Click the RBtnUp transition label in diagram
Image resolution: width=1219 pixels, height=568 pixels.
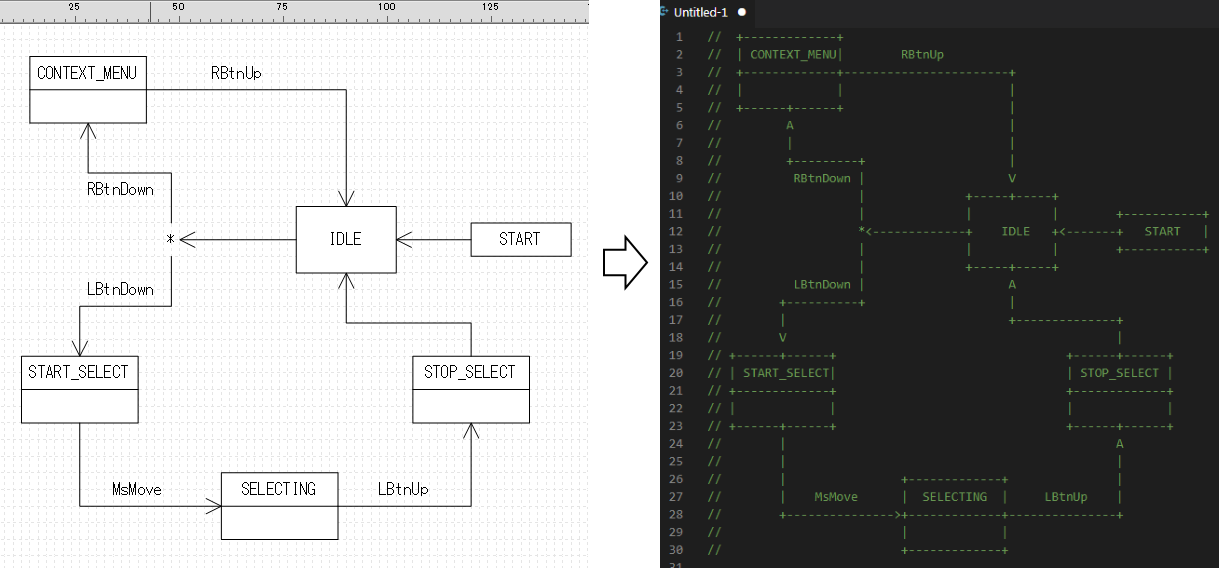tap(236, 73)
